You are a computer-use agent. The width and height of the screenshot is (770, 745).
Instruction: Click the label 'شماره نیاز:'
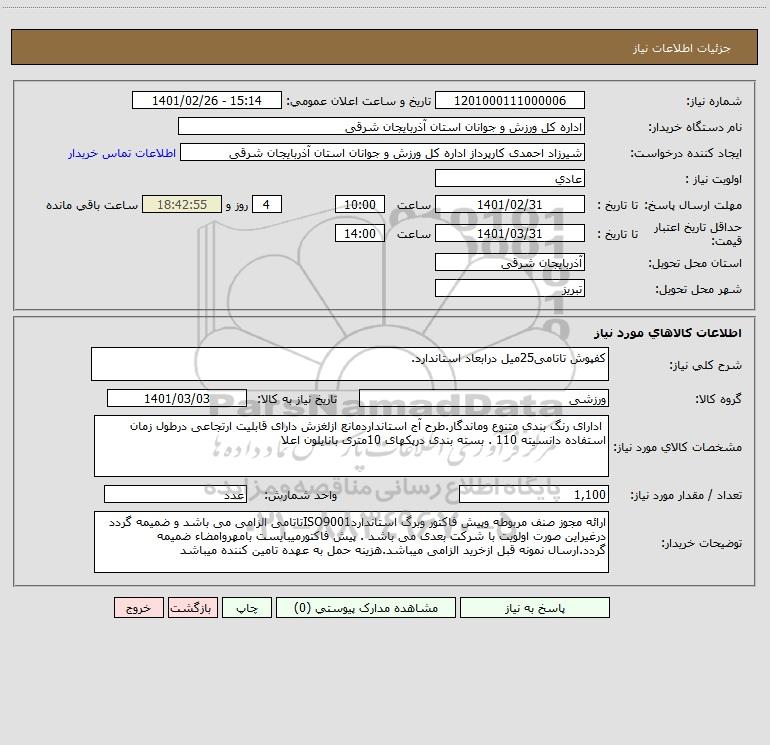[x=714, y=102]
